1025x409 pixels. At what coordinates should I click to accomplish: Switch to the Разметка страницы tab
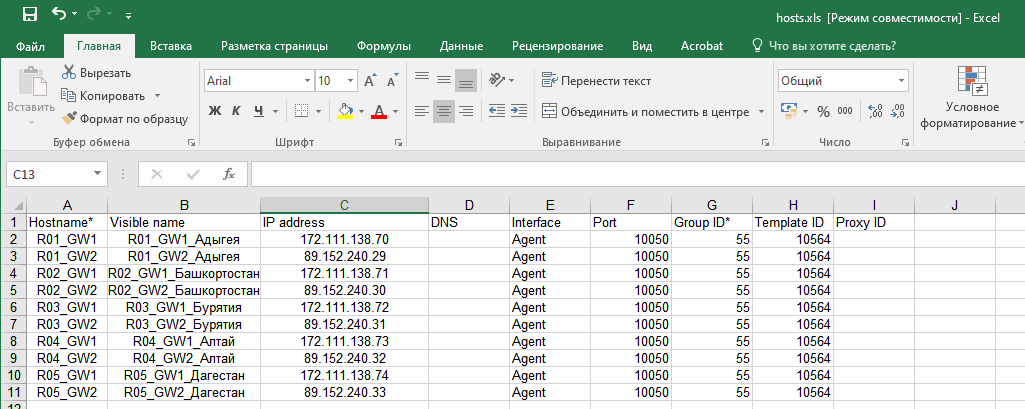point(275,46)
